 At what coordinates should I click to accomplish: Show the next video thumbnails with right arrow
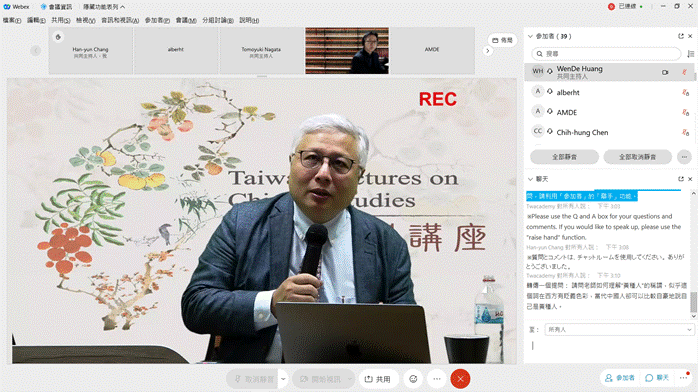487,51
